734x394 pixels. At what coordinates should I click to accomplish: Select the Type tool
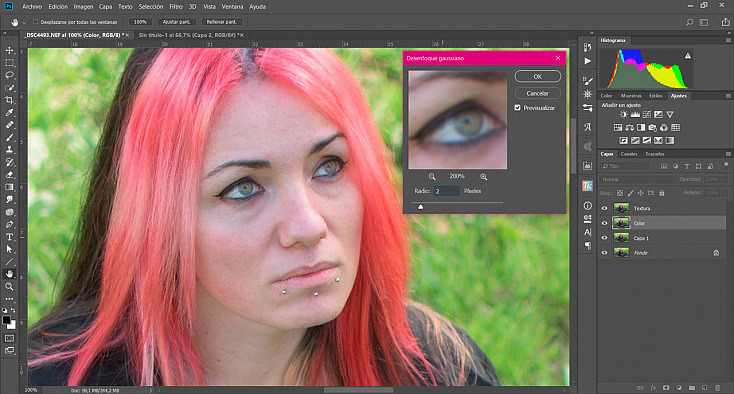(x=9, y=237)
